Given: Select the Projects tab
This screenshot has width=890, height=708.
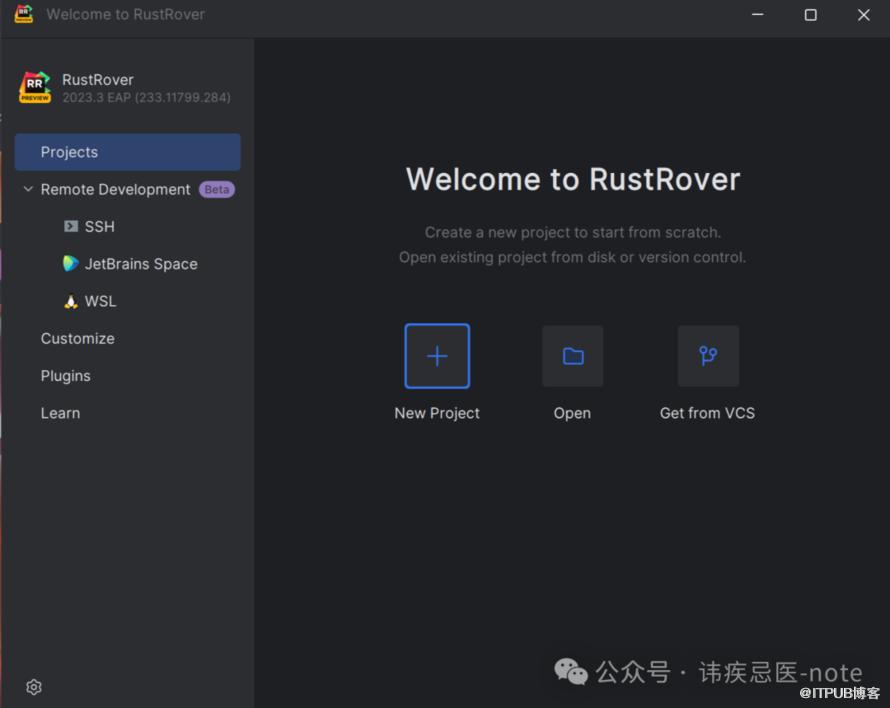Looking at the screenshot, I should tap(127, 152).
